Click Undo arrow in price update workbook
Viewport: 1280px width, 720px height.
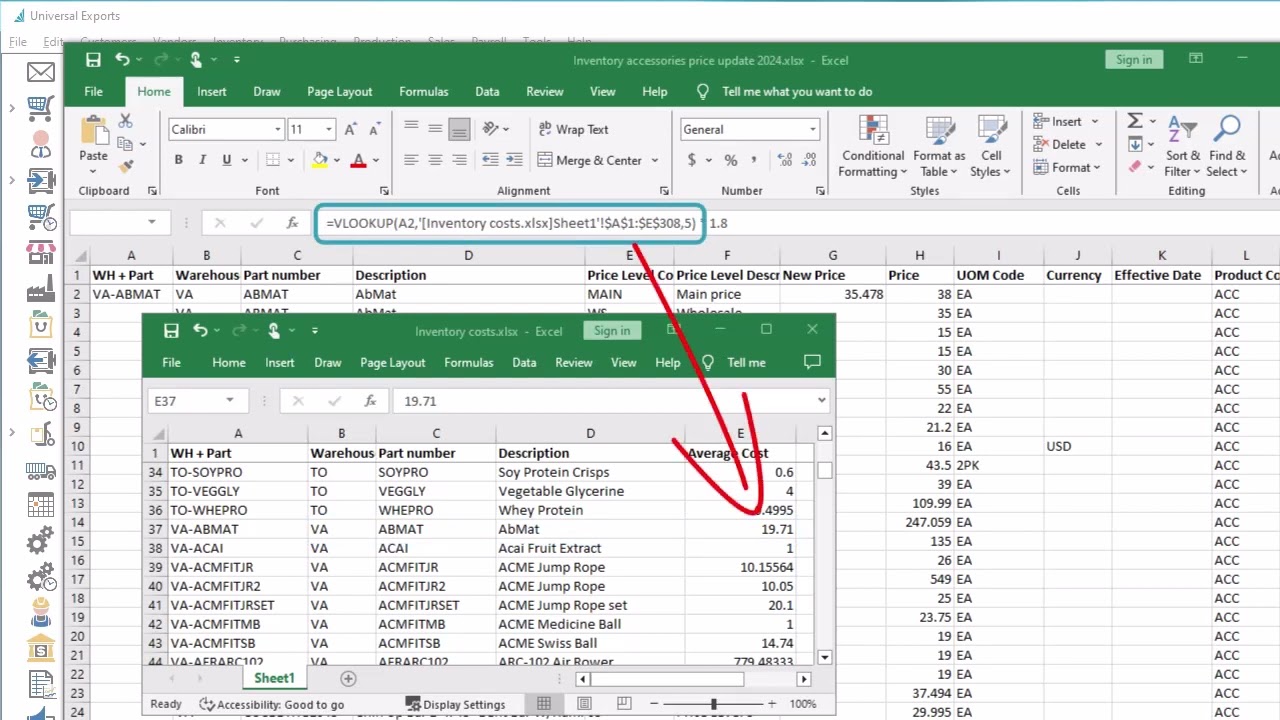(x=122, y=60)
